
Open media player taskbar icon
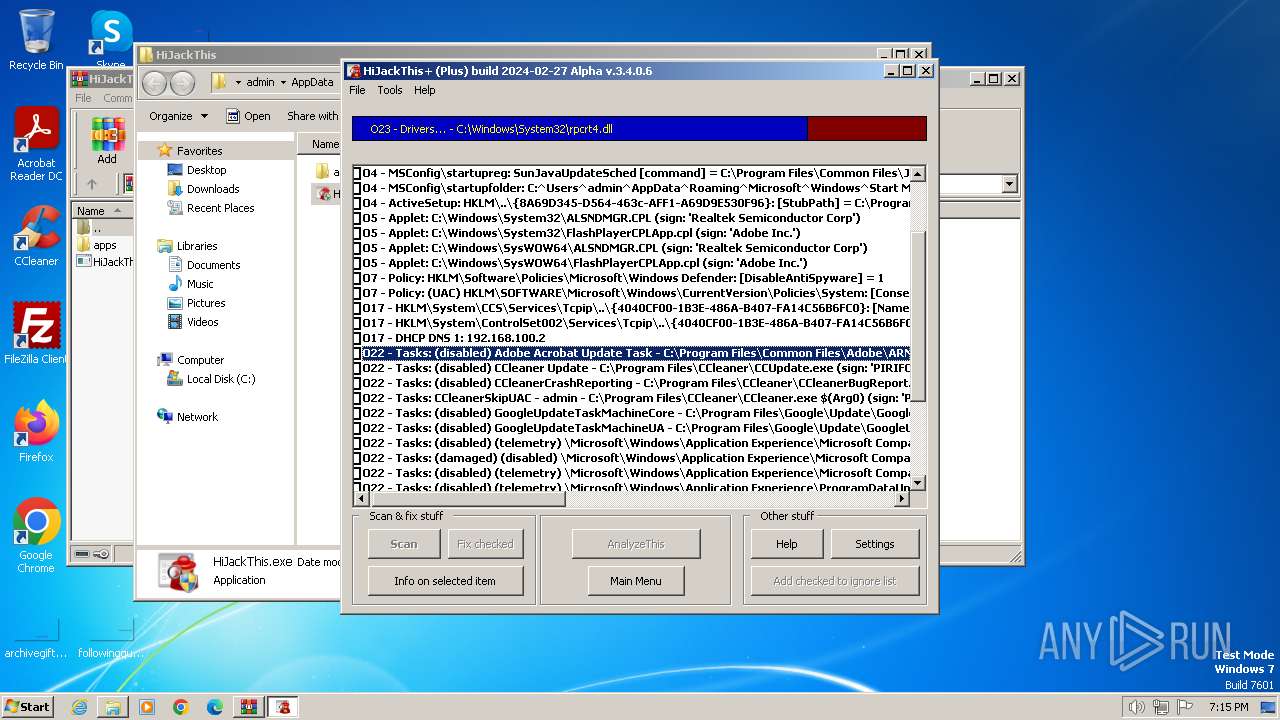click(147, 707)
